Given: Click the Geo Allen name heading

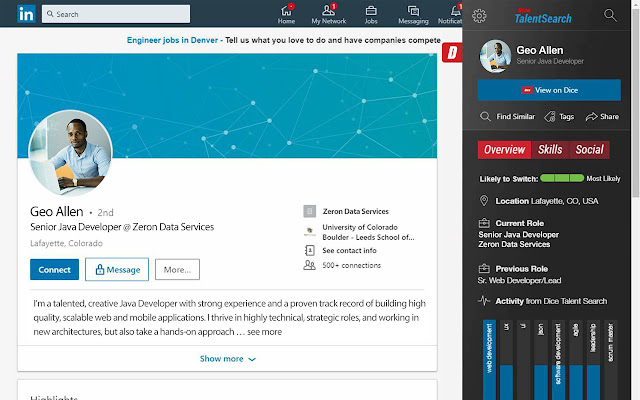Looking at the screenshot, I should (57, 212).
